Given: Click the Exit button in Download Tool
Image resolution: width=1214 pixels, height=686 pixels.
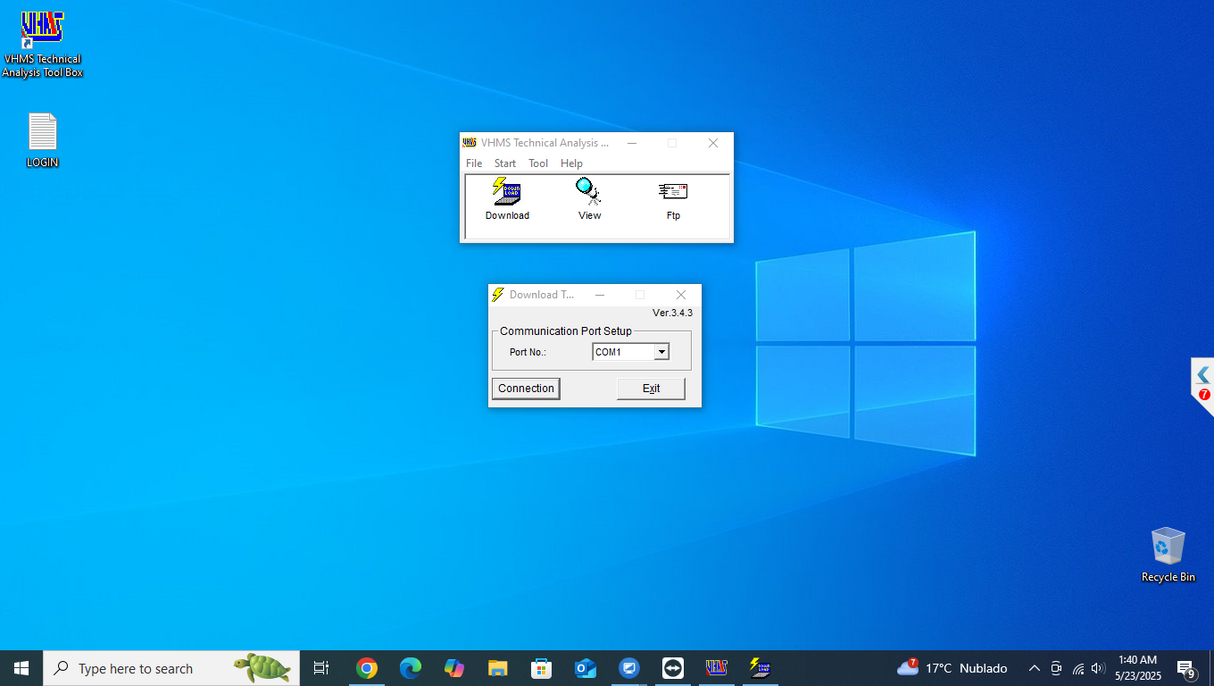Looking at the screenshot, I should pyautogui.click(x=650, y=388).
